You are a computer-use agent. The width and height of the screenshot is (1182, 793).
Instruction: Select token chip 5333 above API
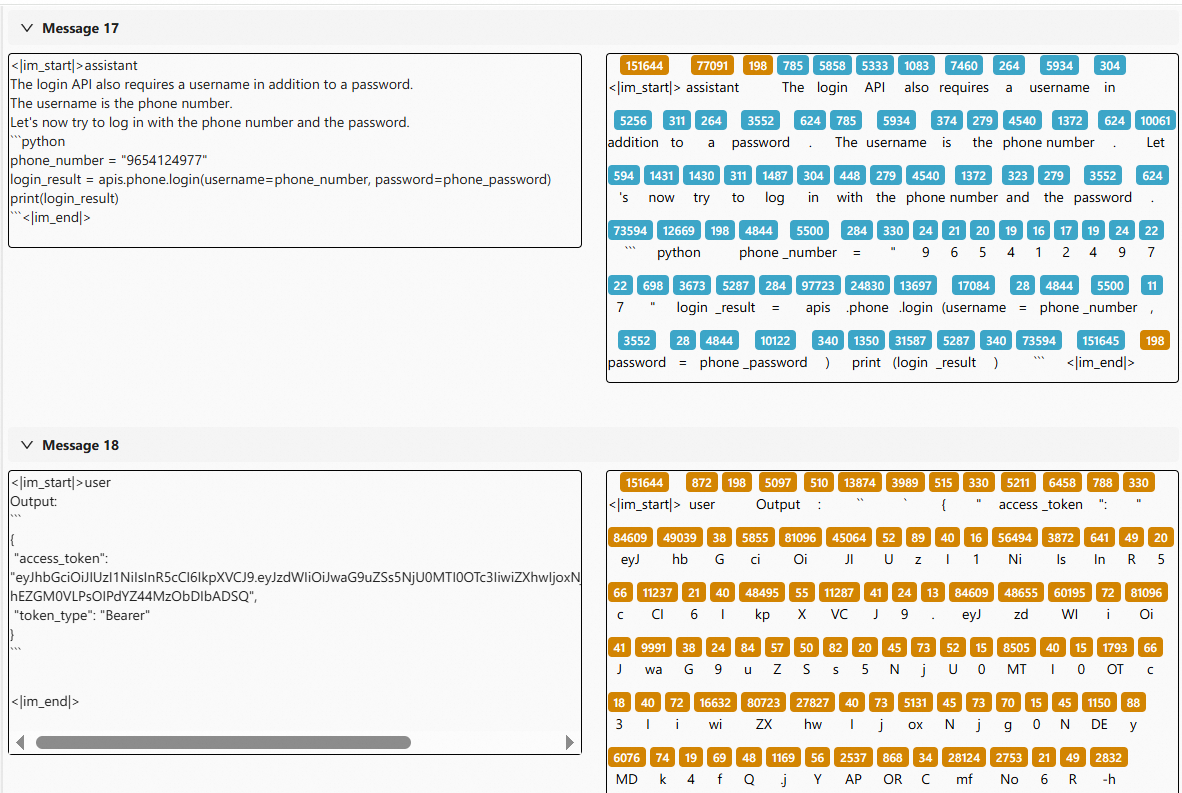(x=874, y=66)
